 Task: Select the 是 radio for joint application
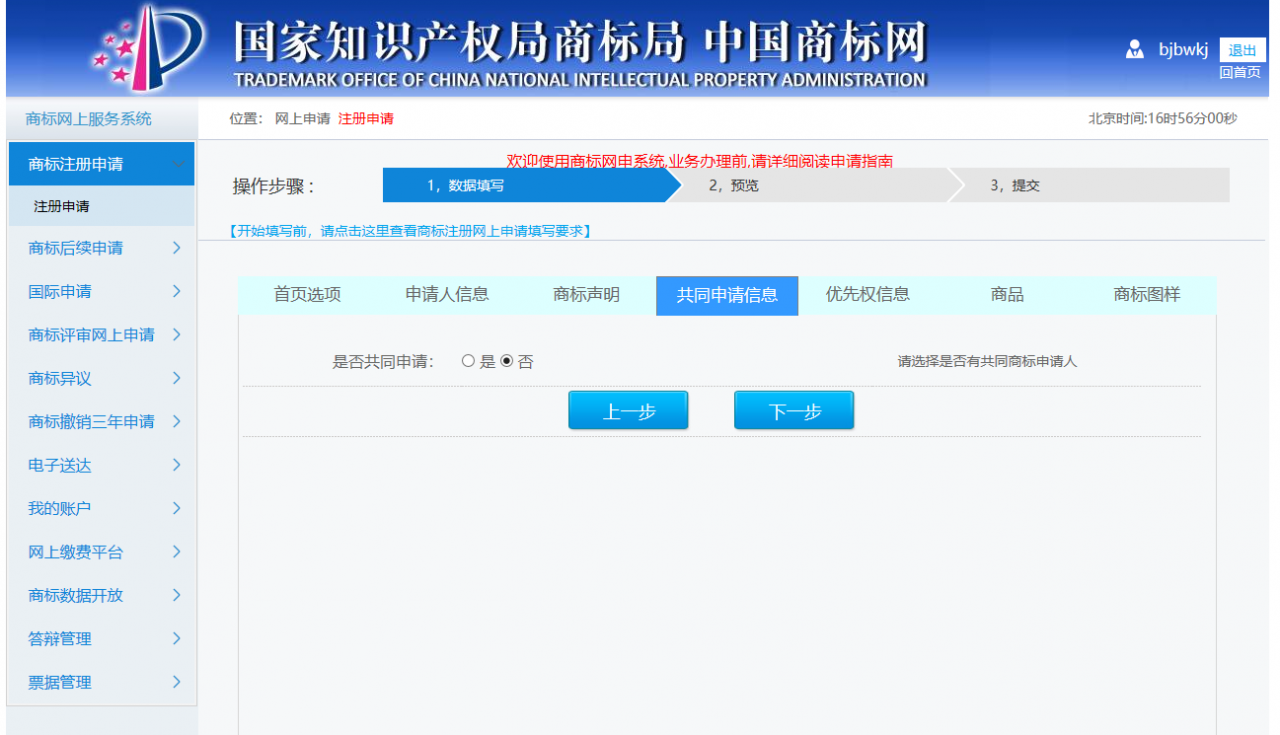tap(467, 362)
